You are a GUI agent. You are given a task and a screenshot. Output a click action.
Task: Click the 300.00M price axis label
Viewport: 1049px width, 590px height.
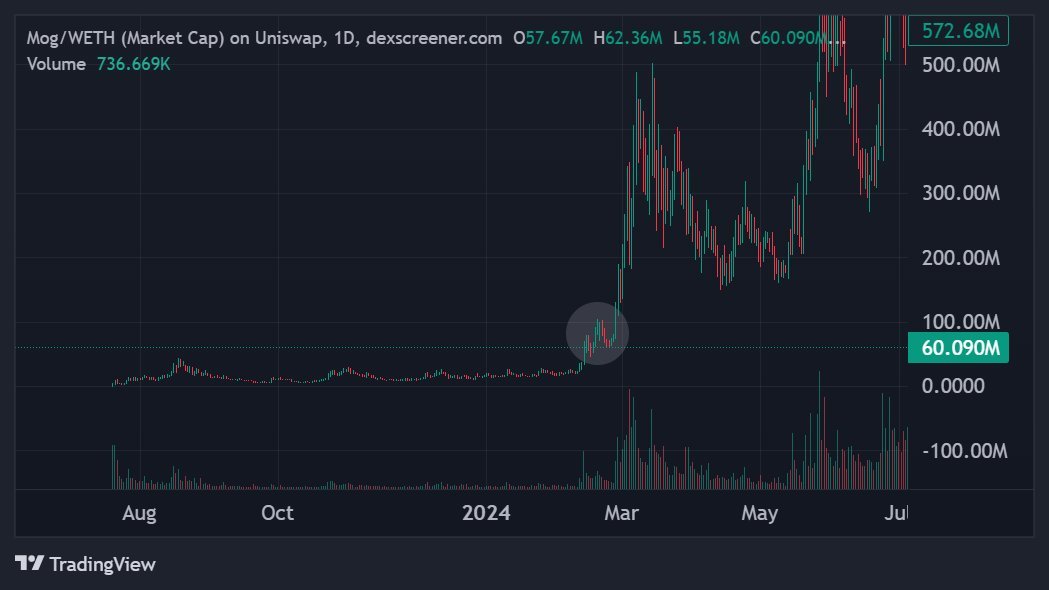coord(961,193)
